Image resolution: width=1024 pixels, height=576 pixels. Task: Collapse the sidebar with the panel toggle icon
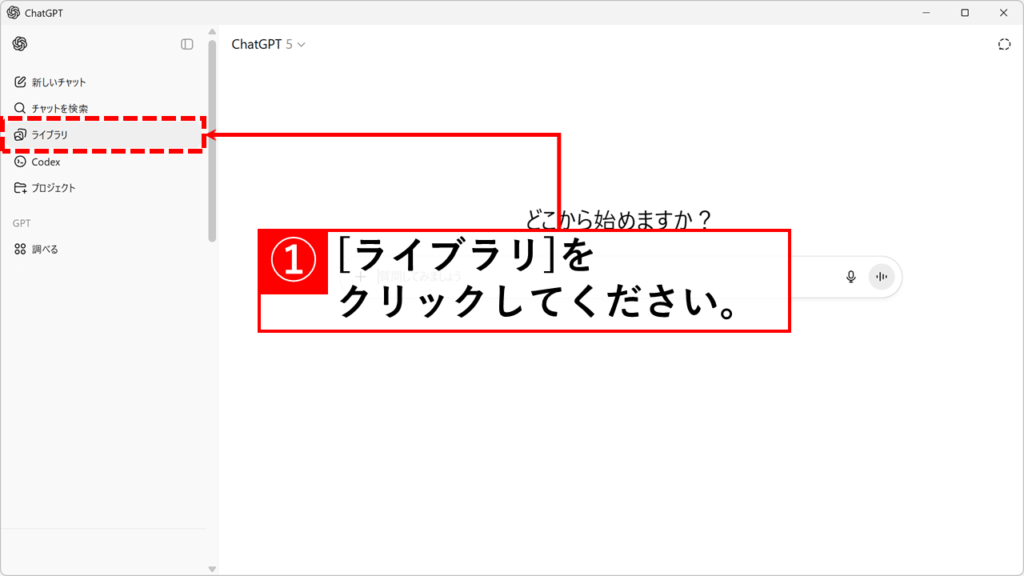[187, 44]
